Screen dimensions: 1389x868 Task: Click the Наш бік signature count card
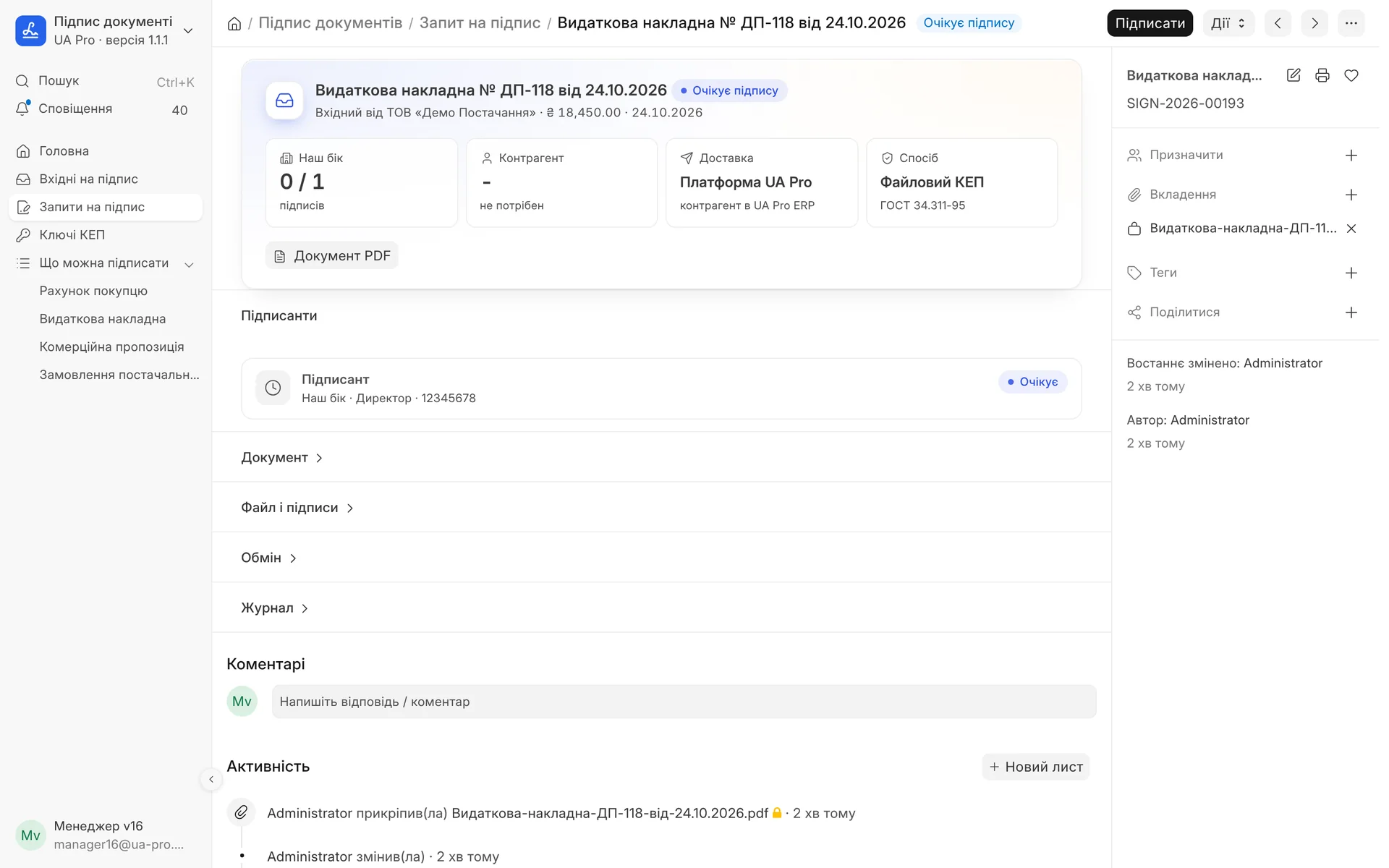[362, 183]
